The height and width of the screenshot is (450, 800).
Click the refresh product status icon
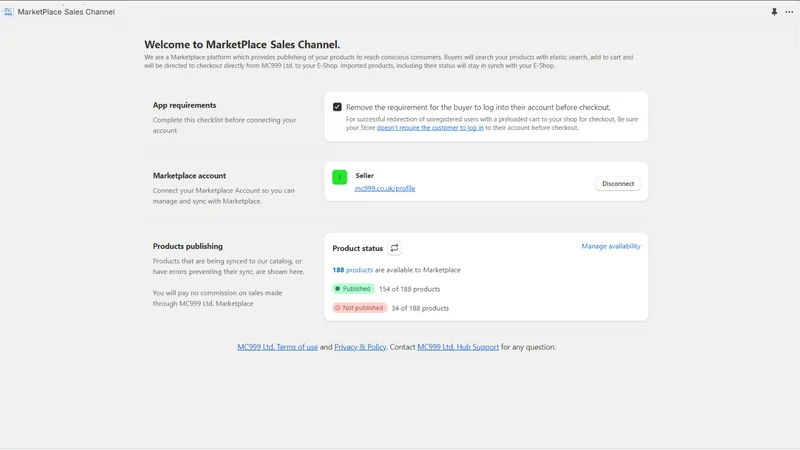394,248
